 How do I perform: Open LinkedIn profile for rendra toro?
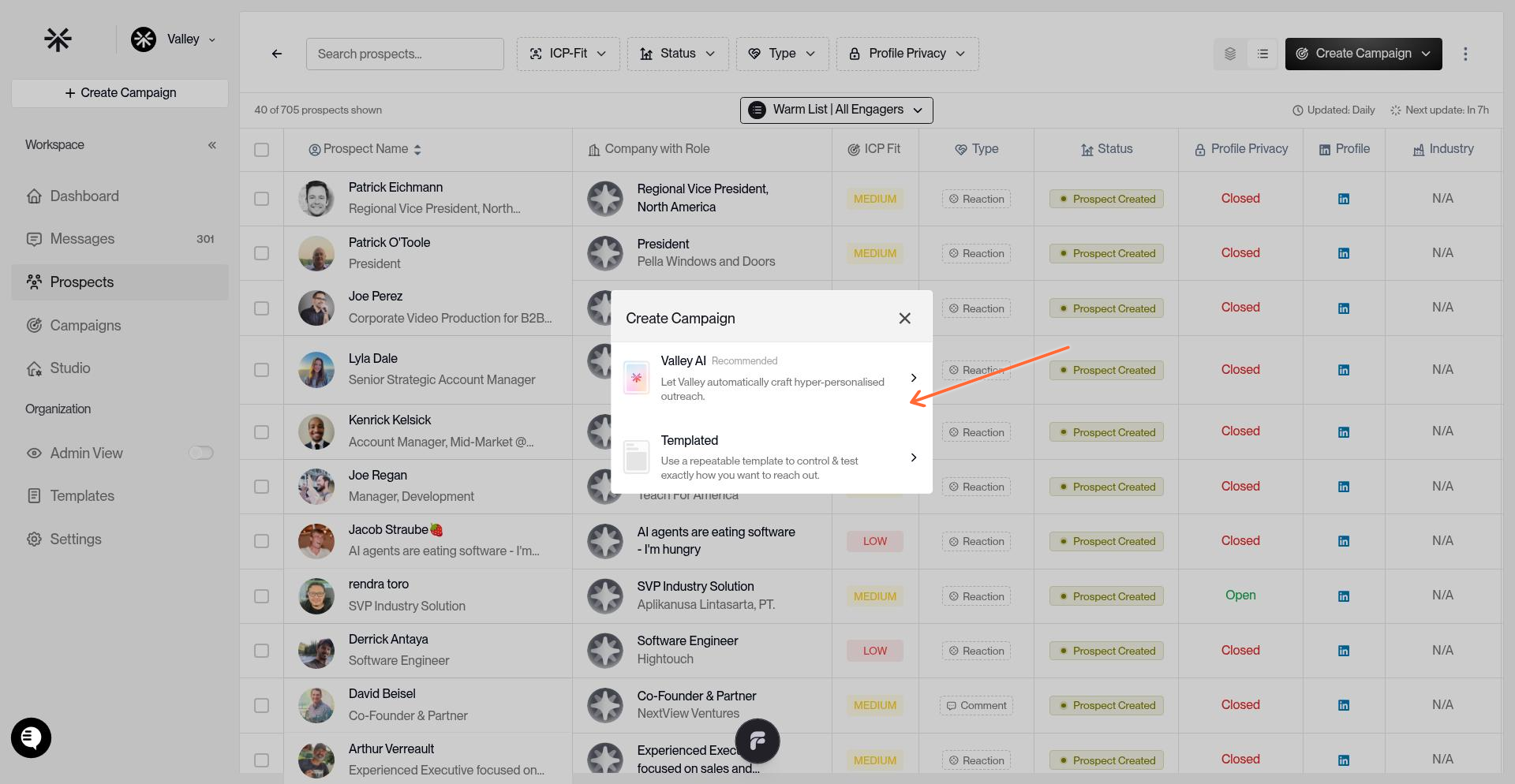pos(1343,596)
